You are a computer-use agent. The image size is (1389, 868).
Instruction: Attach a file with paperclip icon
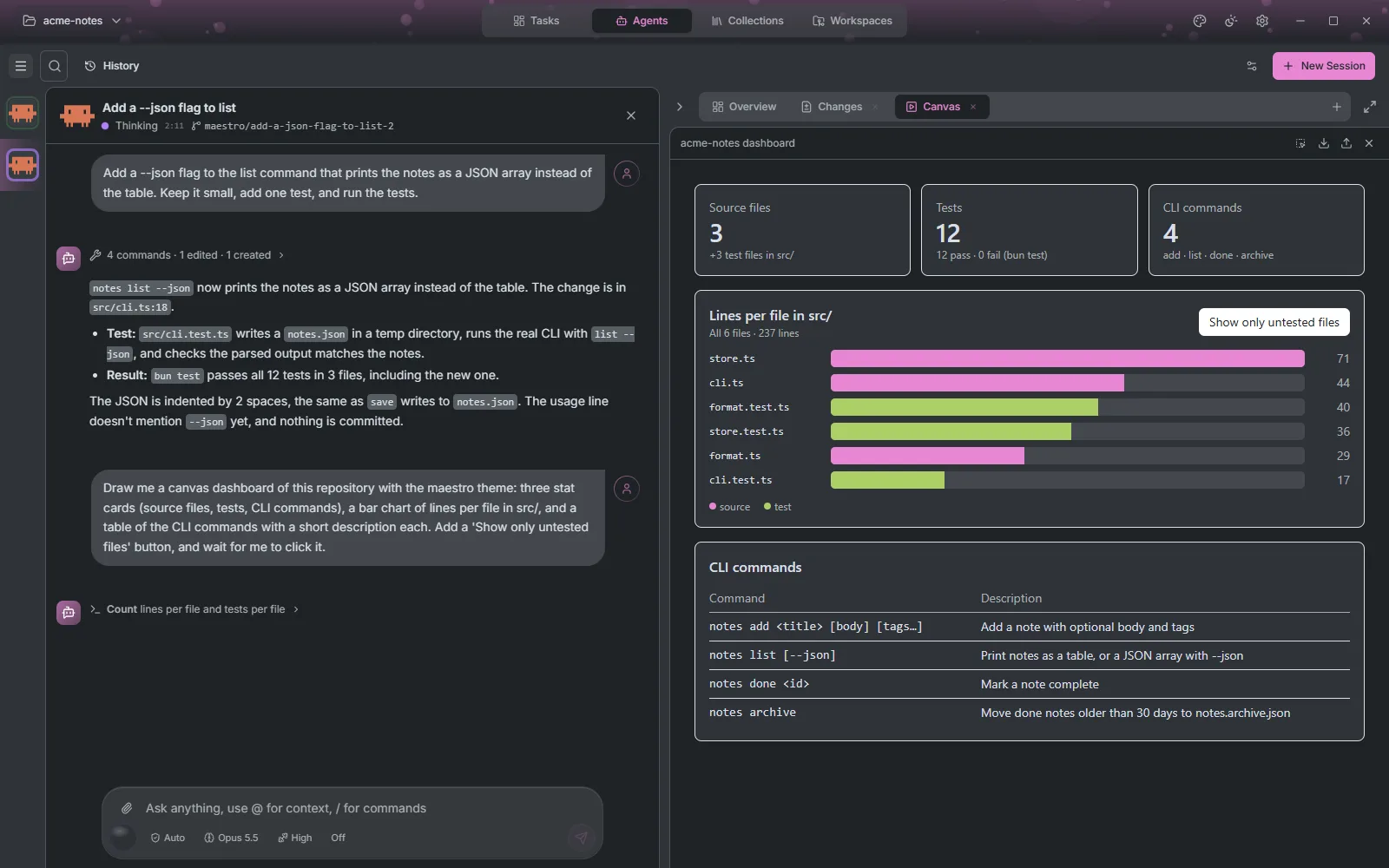(x=127, y=808)
